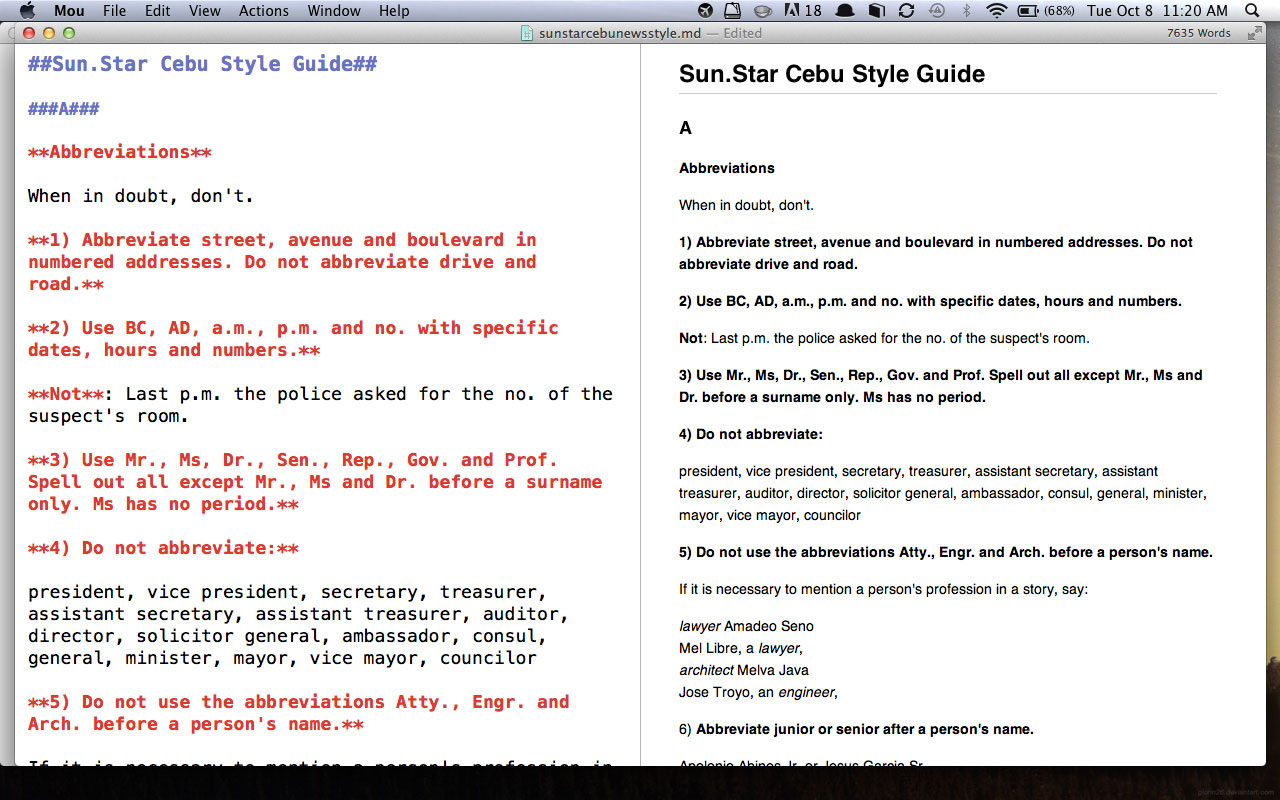Click "When in doubt, don't." in editor
The width and height of the screenshot is (1280, 800).
141,196
